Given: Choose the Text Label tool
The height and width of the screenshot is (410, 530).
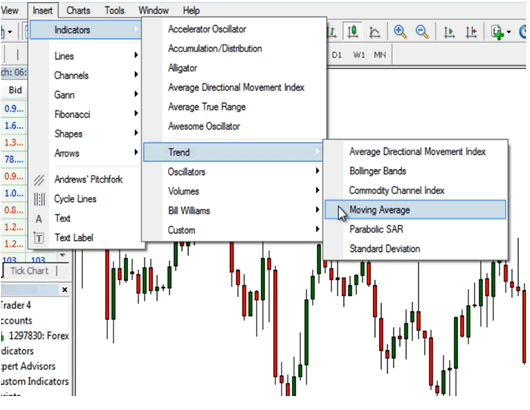Looking at the screenshot, I should (x=74, y=238).
